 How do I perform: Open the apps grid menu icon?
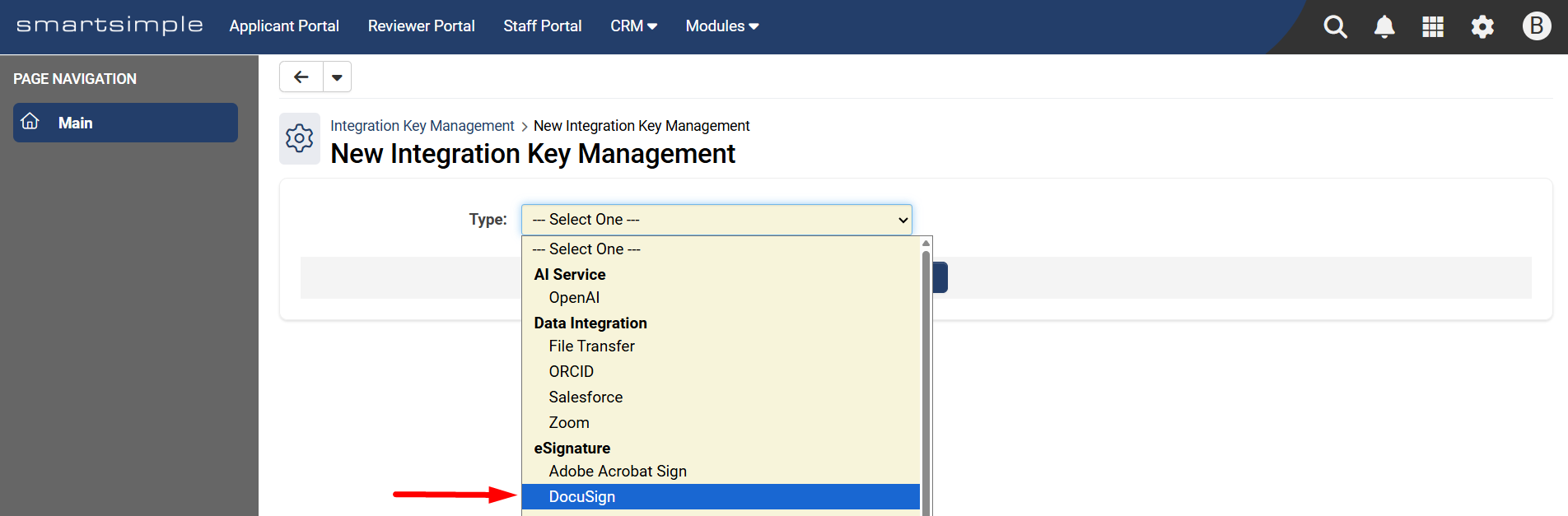point(1433,26)
